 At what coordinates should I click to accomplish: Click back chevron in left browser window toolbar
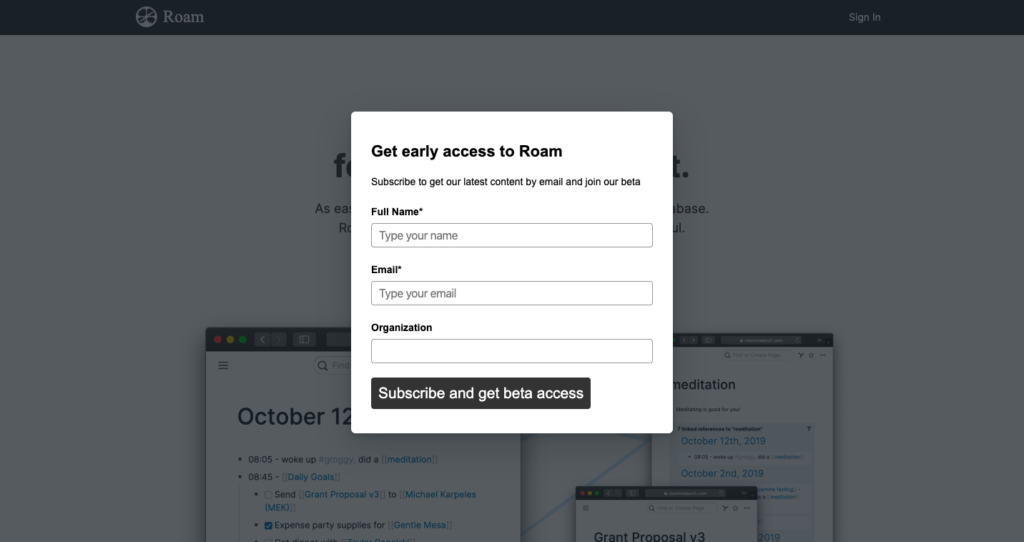click(x=263, y=340)
